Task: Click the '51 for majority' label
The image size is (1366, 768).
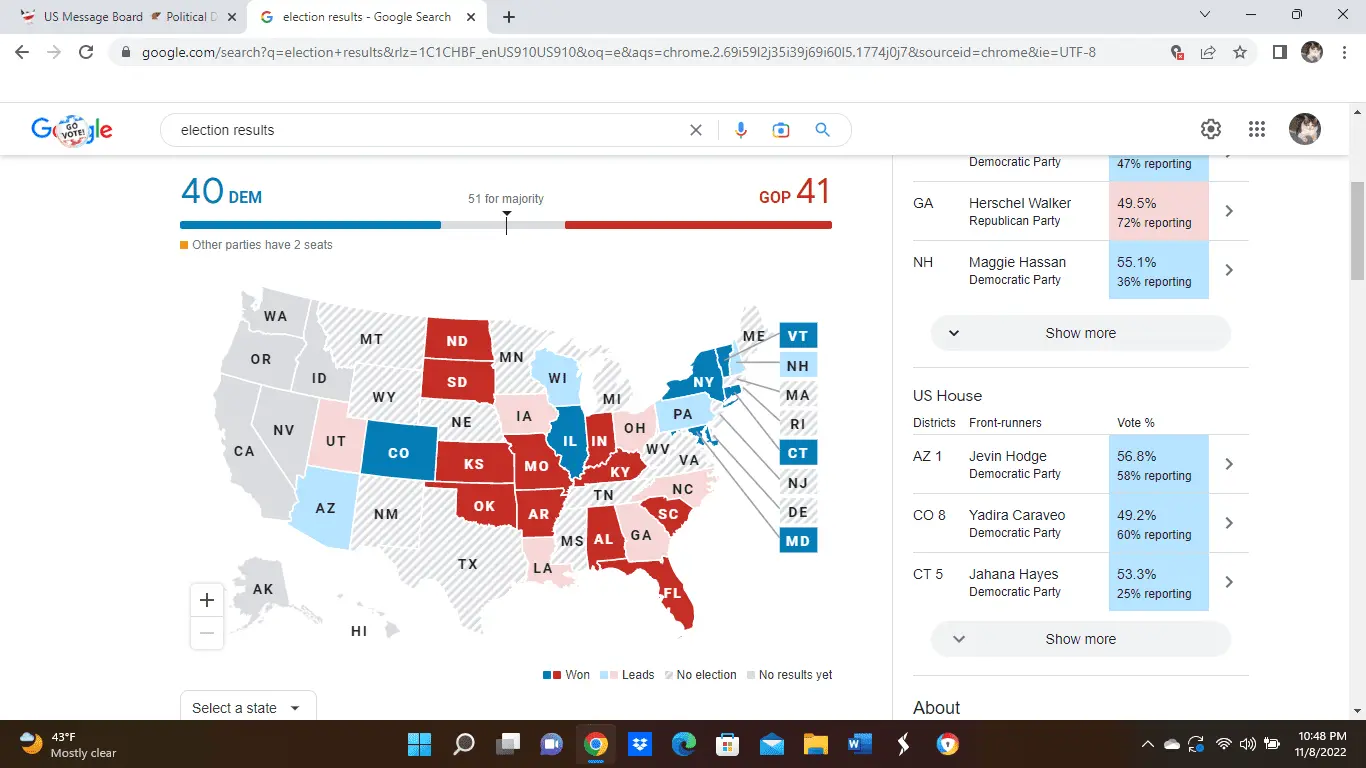Action: (506, 199)
